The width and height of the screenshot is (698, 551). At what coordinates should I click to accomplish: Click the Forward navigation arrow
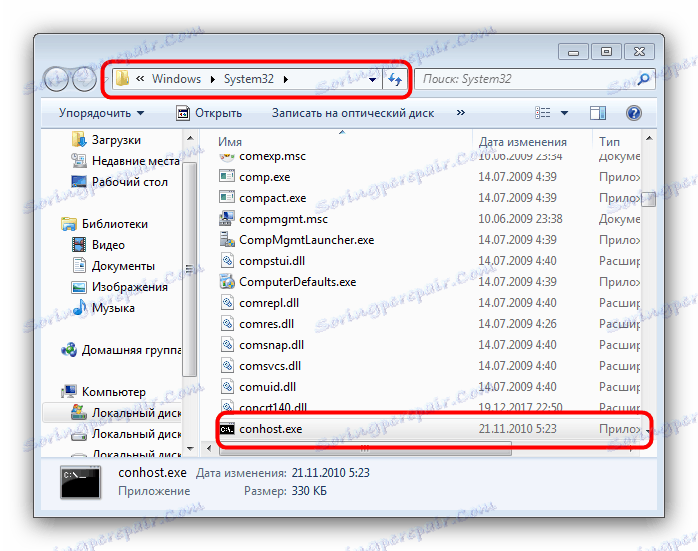pyautogui.click(x=84, y=79)
